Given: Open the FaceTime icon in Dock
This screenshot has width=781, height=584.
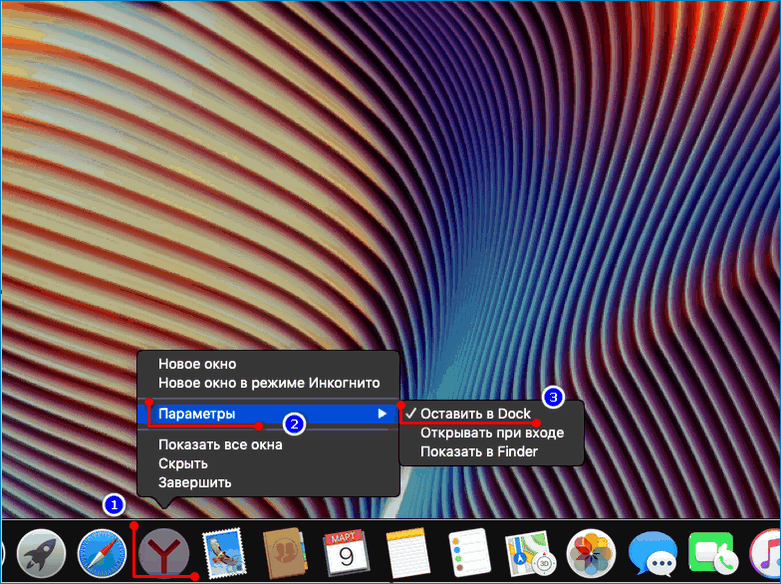Looking at the screenshot, I should [x=713, y=553].
